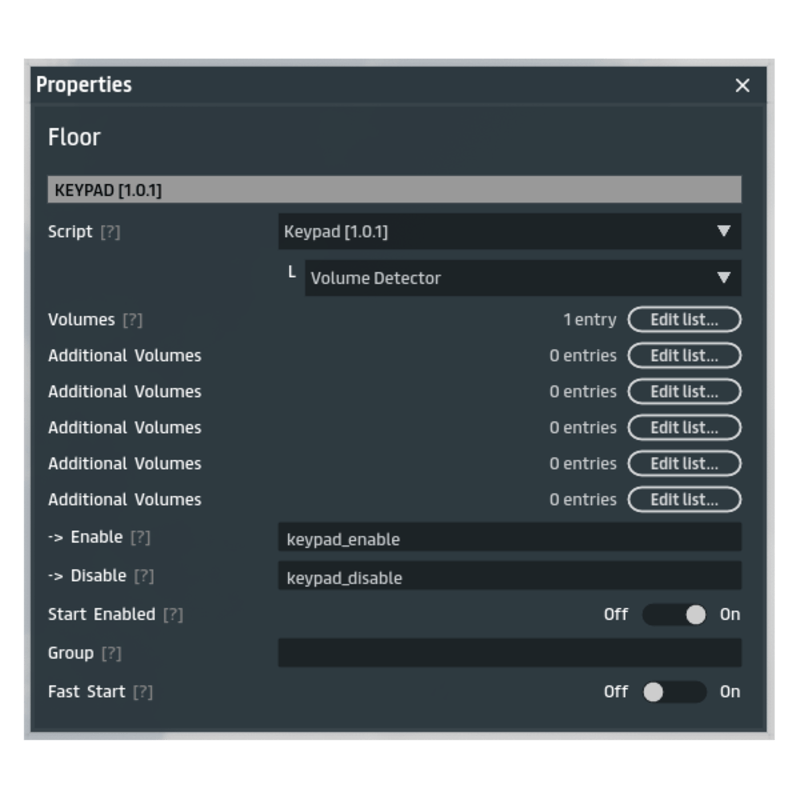800x800 pixels.
Task: Open the help tooltip for Volumes
Action: tap(132, 320)
